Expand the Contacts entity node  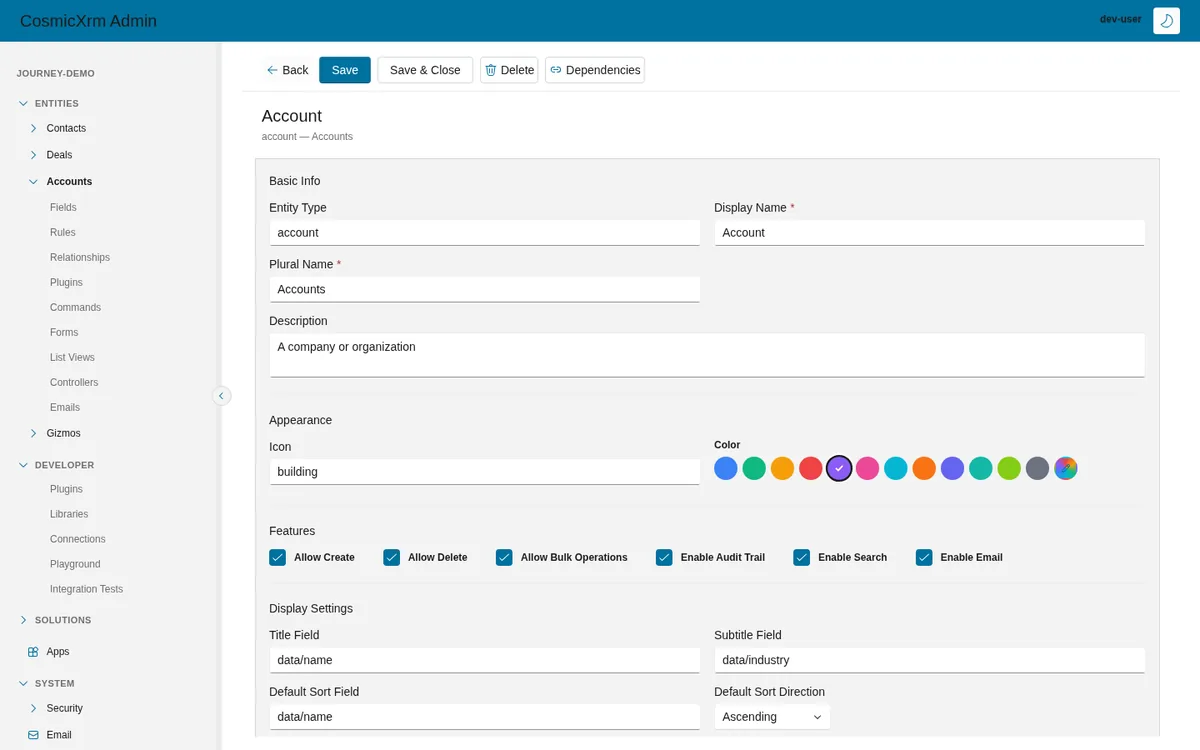34,128
